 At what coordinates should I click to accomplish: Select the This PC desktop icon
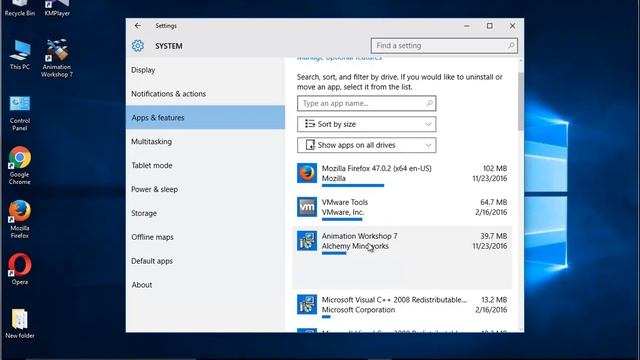tap(20, 55)
